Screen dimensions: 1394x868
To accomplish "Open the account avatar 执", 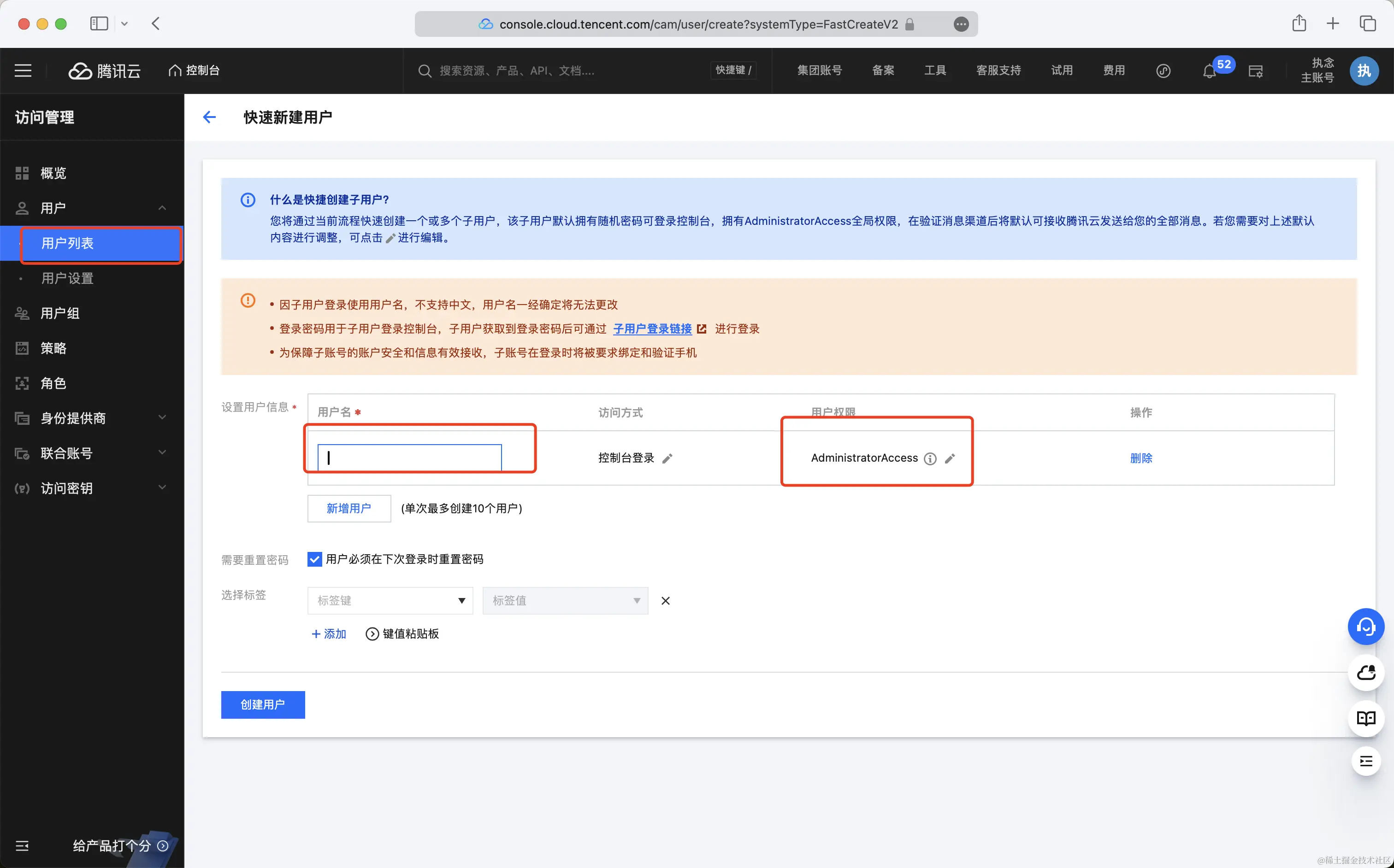I will click(x=1364, y=70).
